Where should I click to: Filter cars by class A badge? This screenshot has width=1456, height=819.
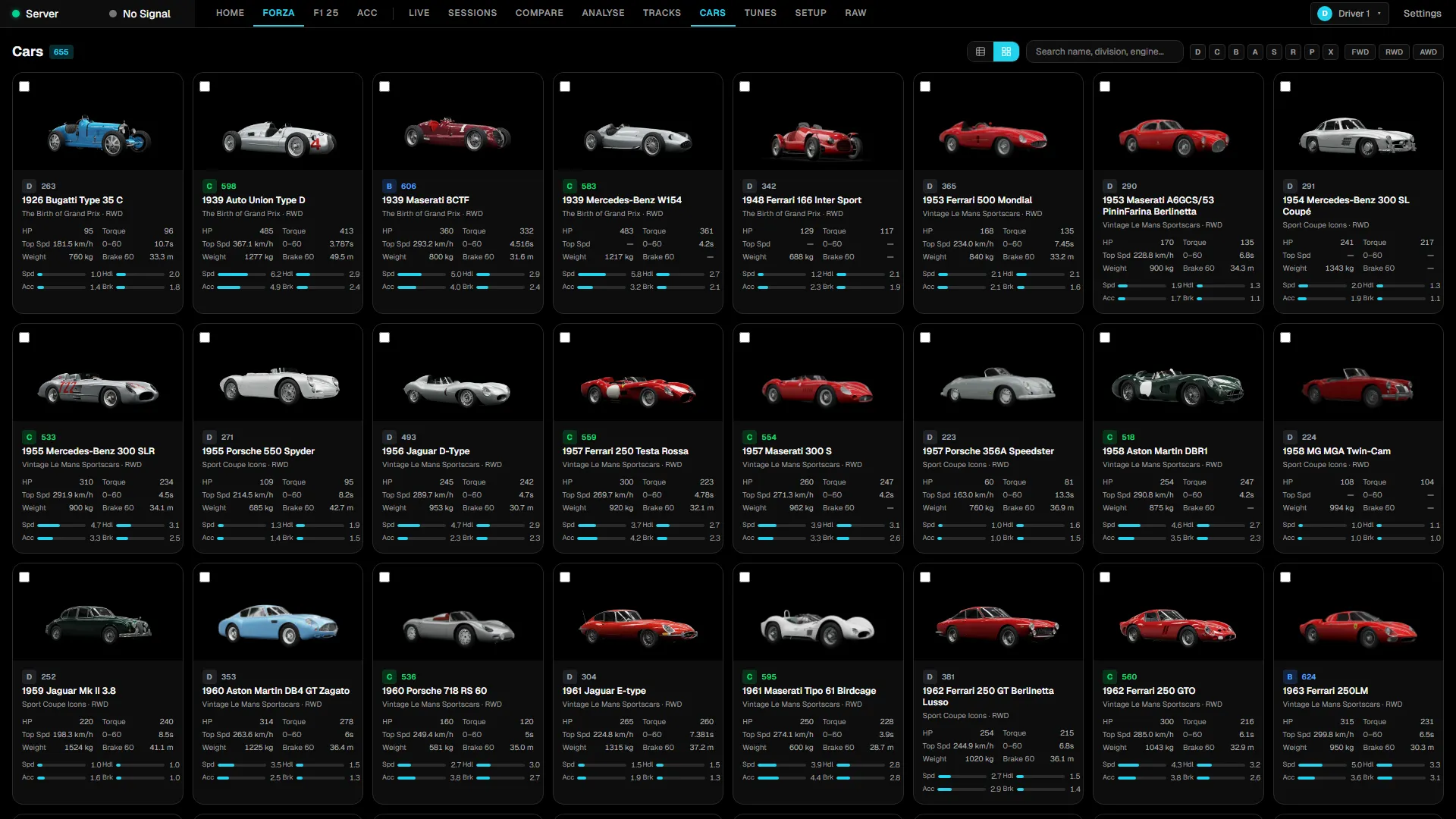coord(1255,52)
